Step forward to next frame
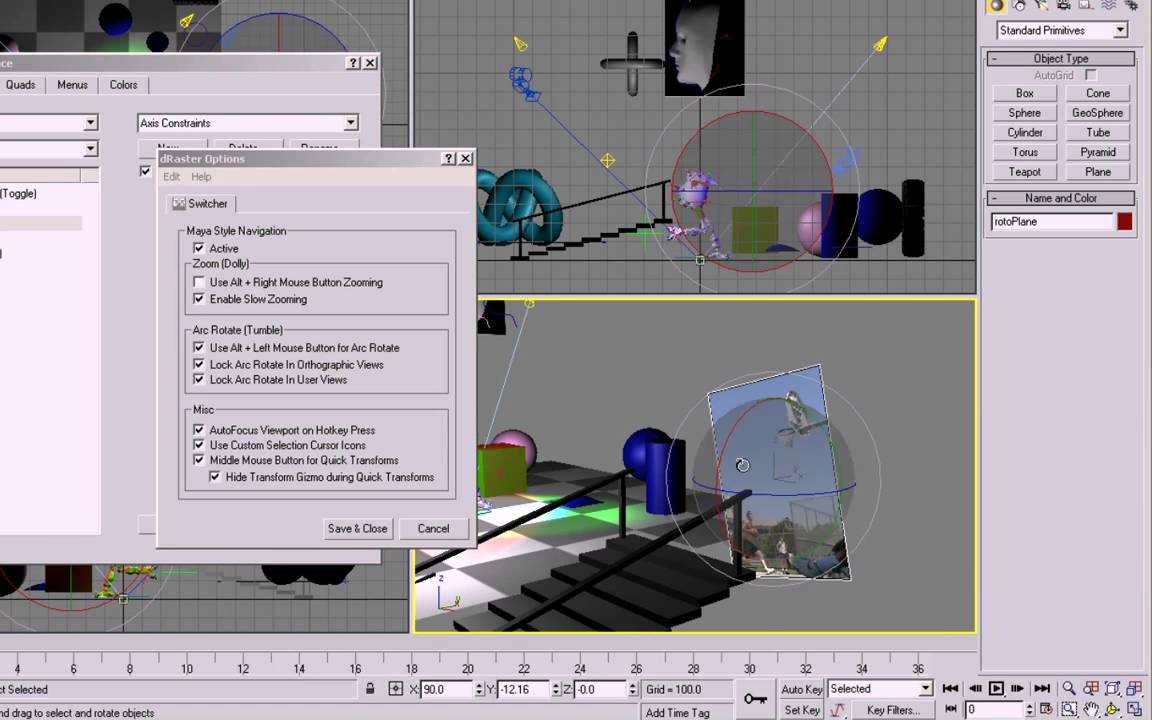 point(1018,688)
